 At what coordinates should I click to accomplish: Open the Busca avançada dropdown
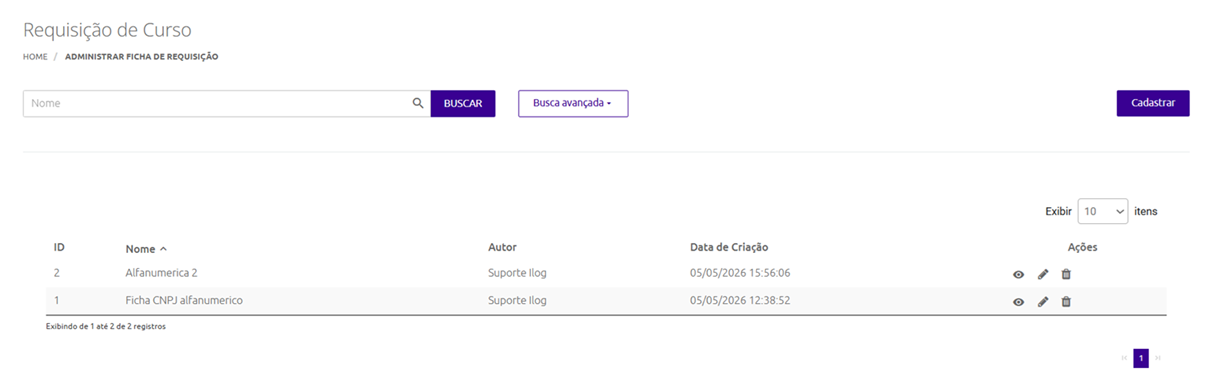573,103
